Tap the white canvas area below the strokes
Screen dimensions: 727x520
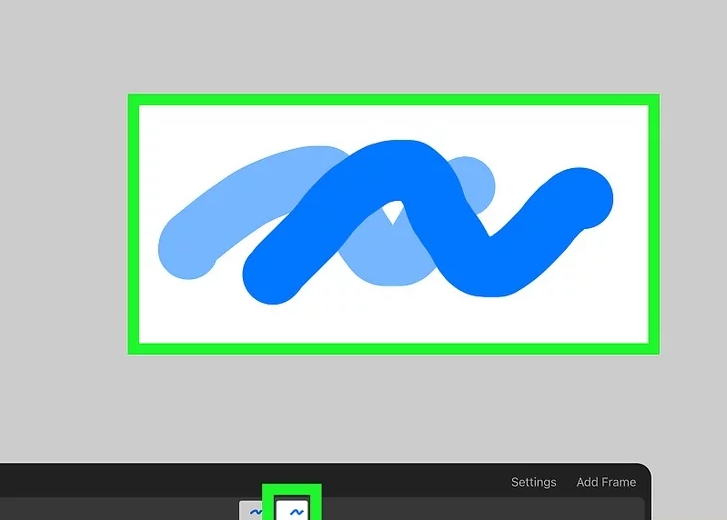point(400,320)
